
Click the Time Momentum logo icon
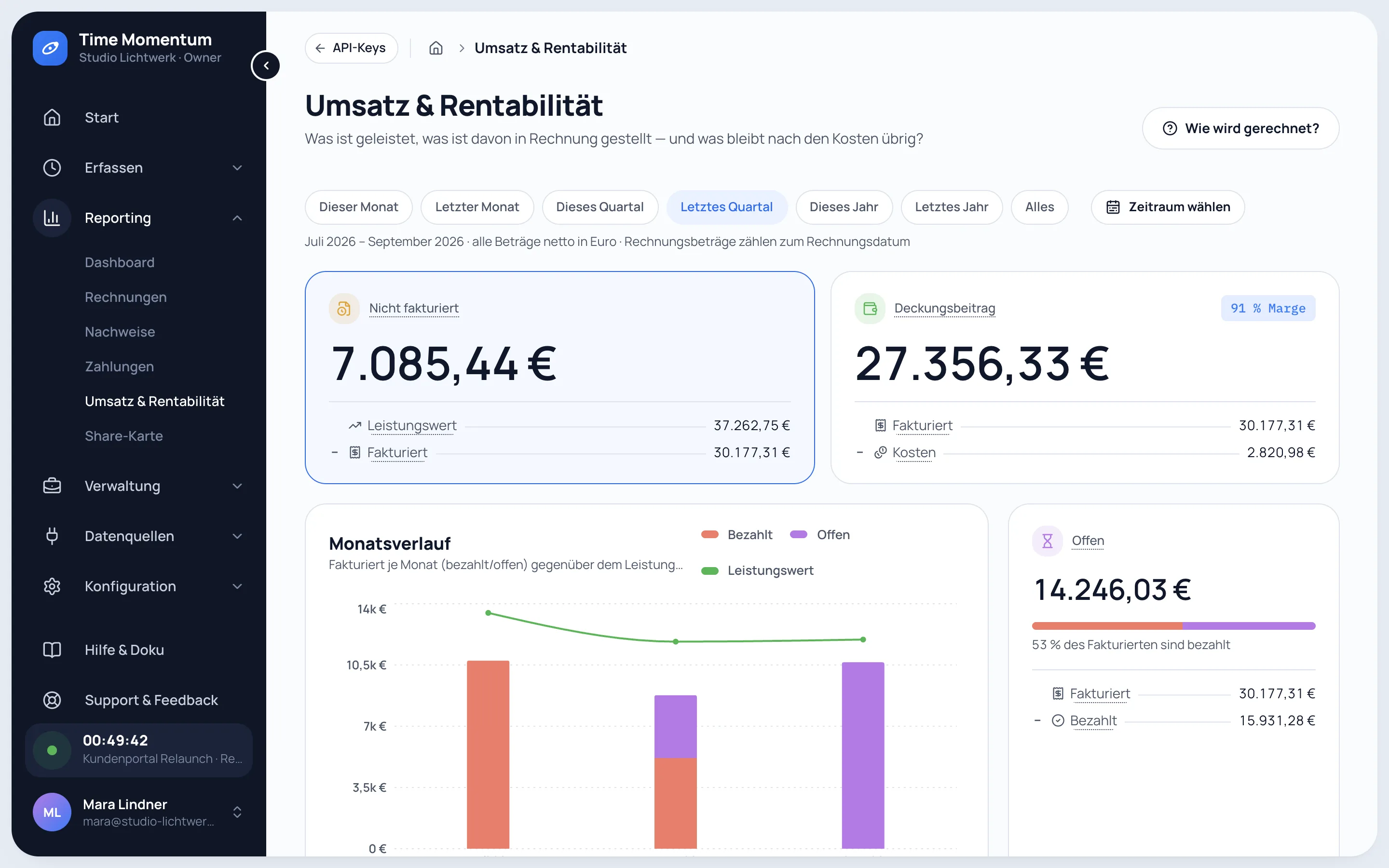[x=50, y=48]
